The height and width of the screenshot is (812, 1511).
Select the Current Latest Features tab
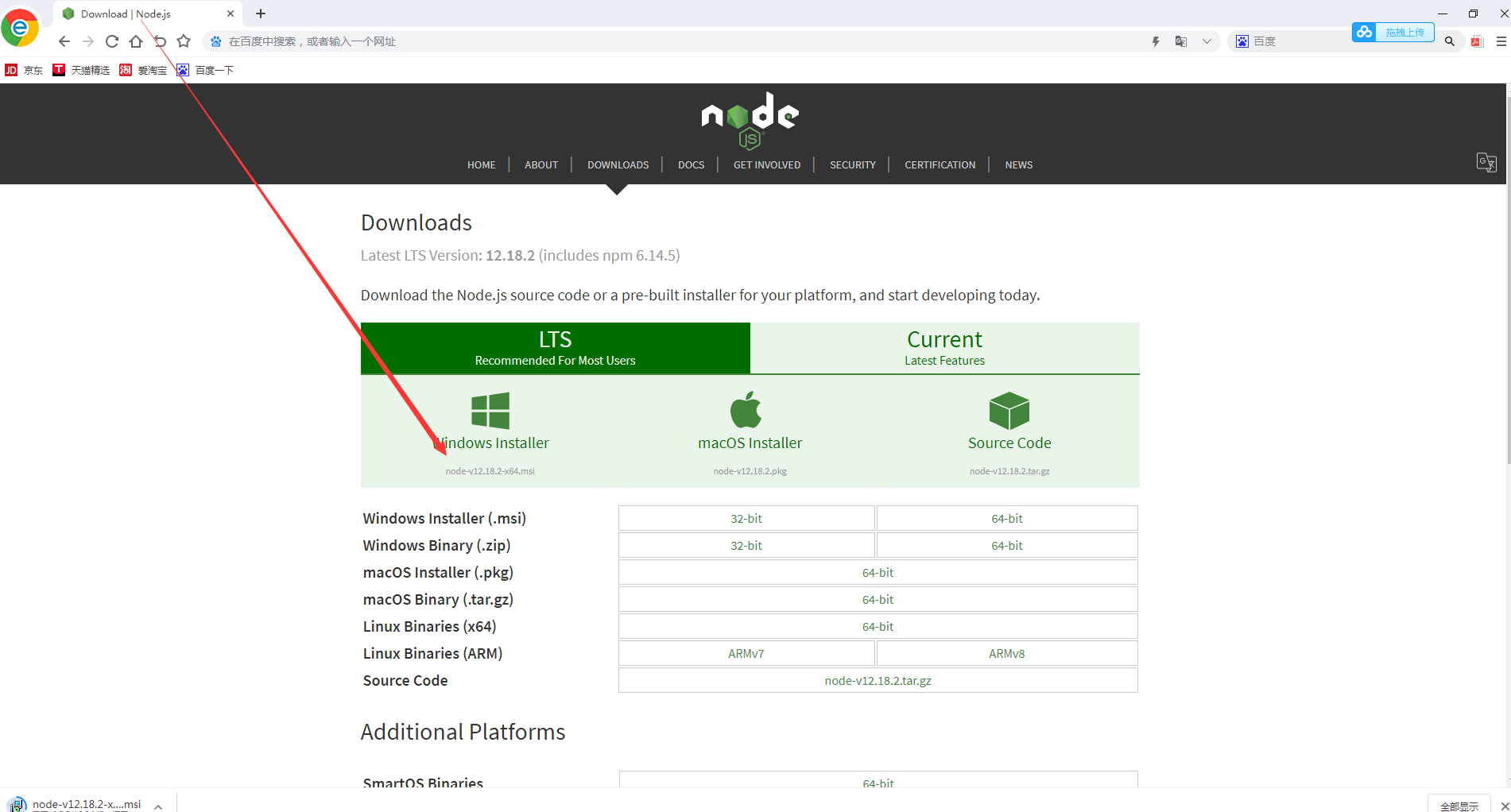coord(944,348)
